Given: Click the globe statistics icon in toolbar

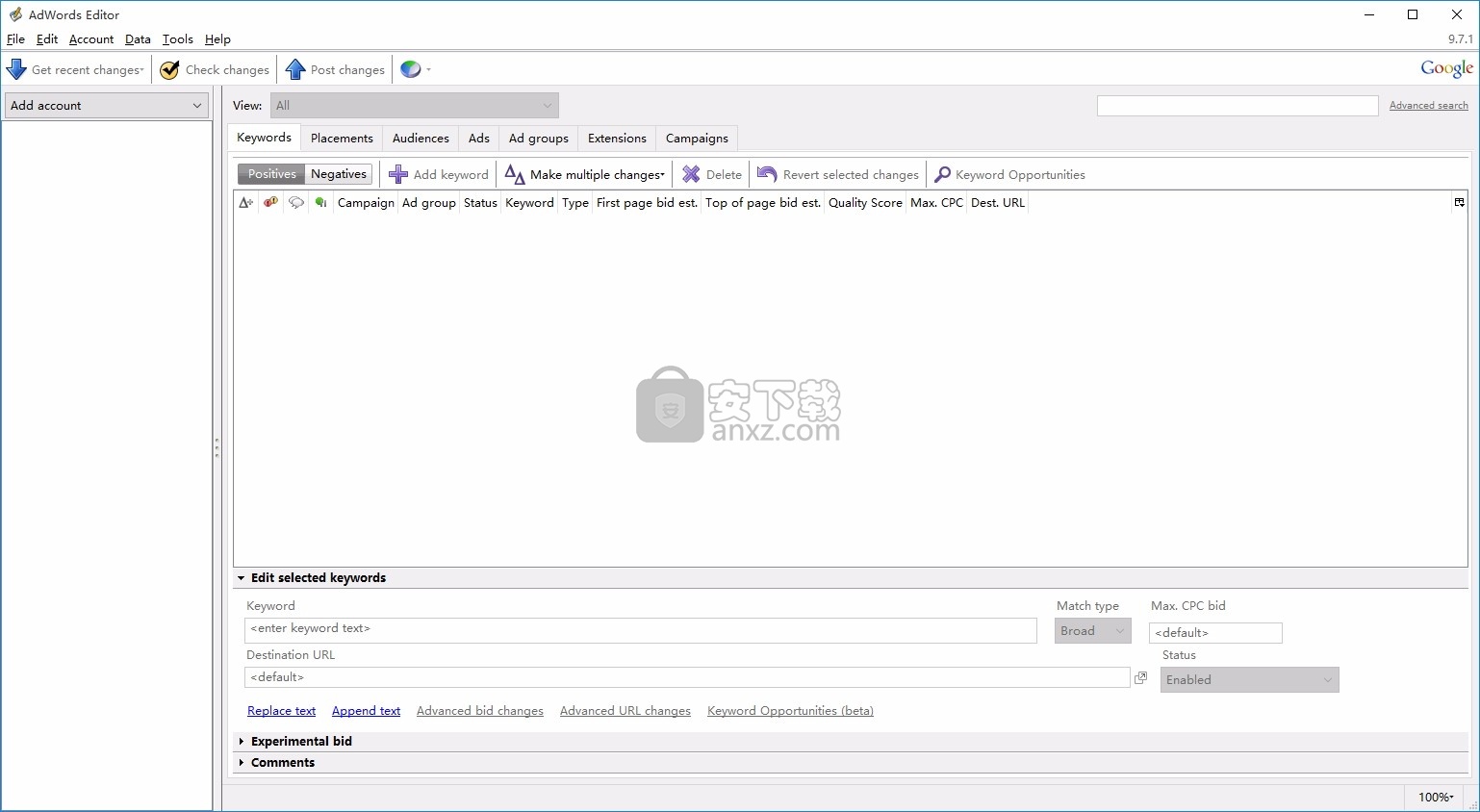Looking at the screenshot, I should point(411,69).
